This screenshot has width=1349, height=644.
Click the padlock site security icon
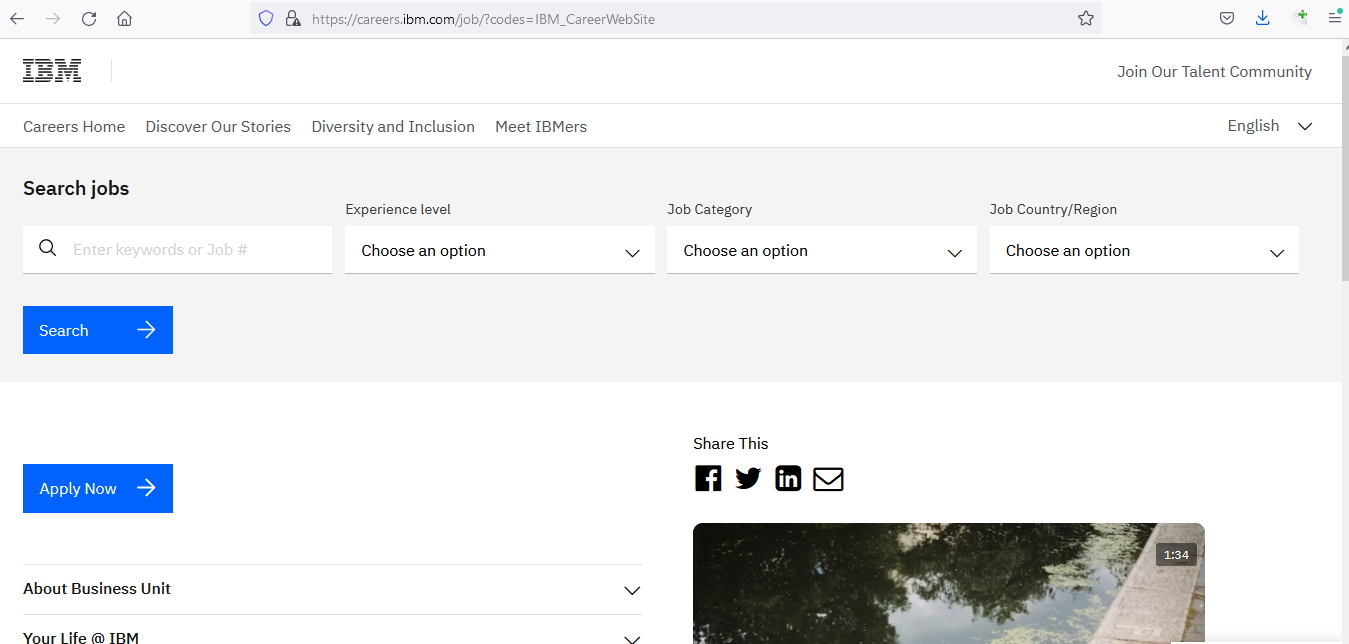292,18
